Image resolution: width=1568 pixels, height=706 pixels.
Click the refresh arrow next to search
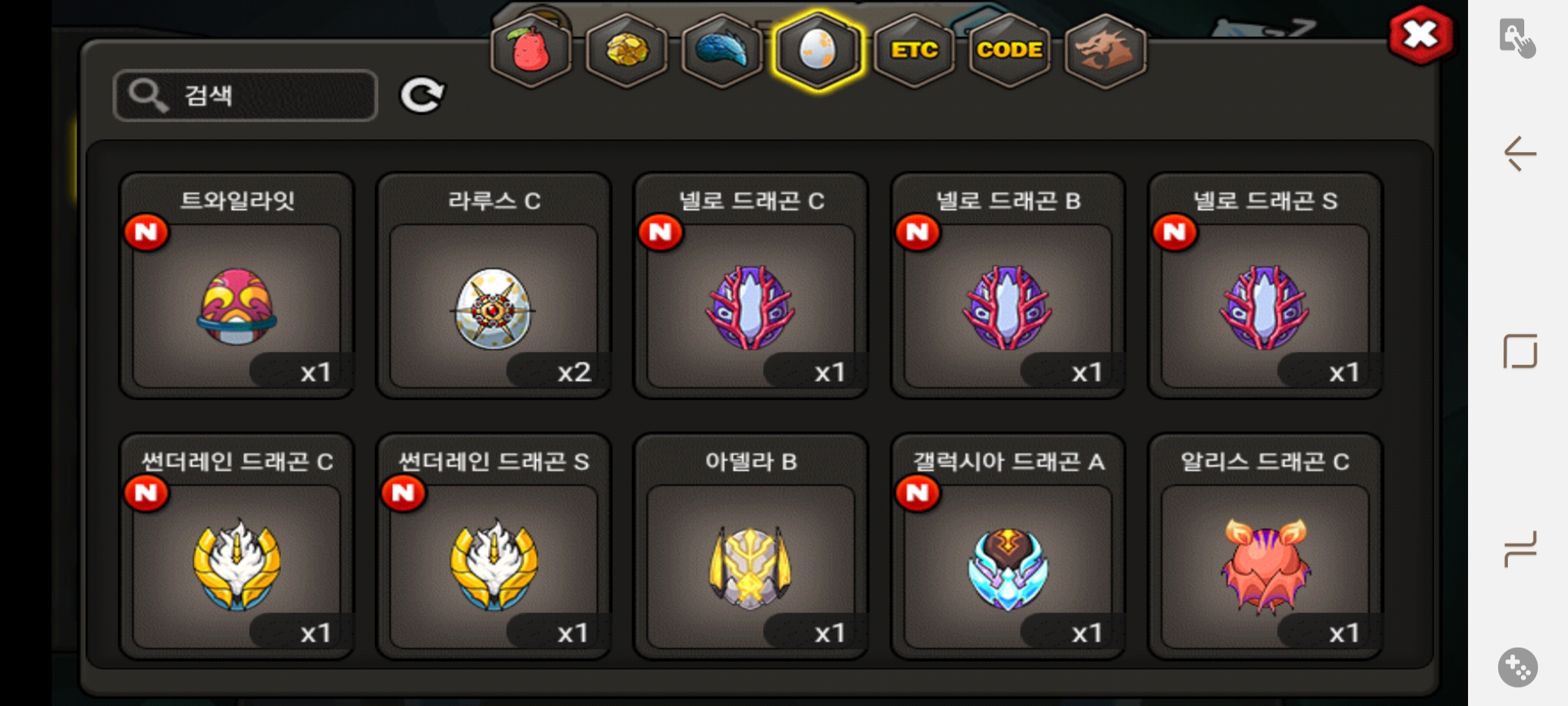[x=422, y=95]
